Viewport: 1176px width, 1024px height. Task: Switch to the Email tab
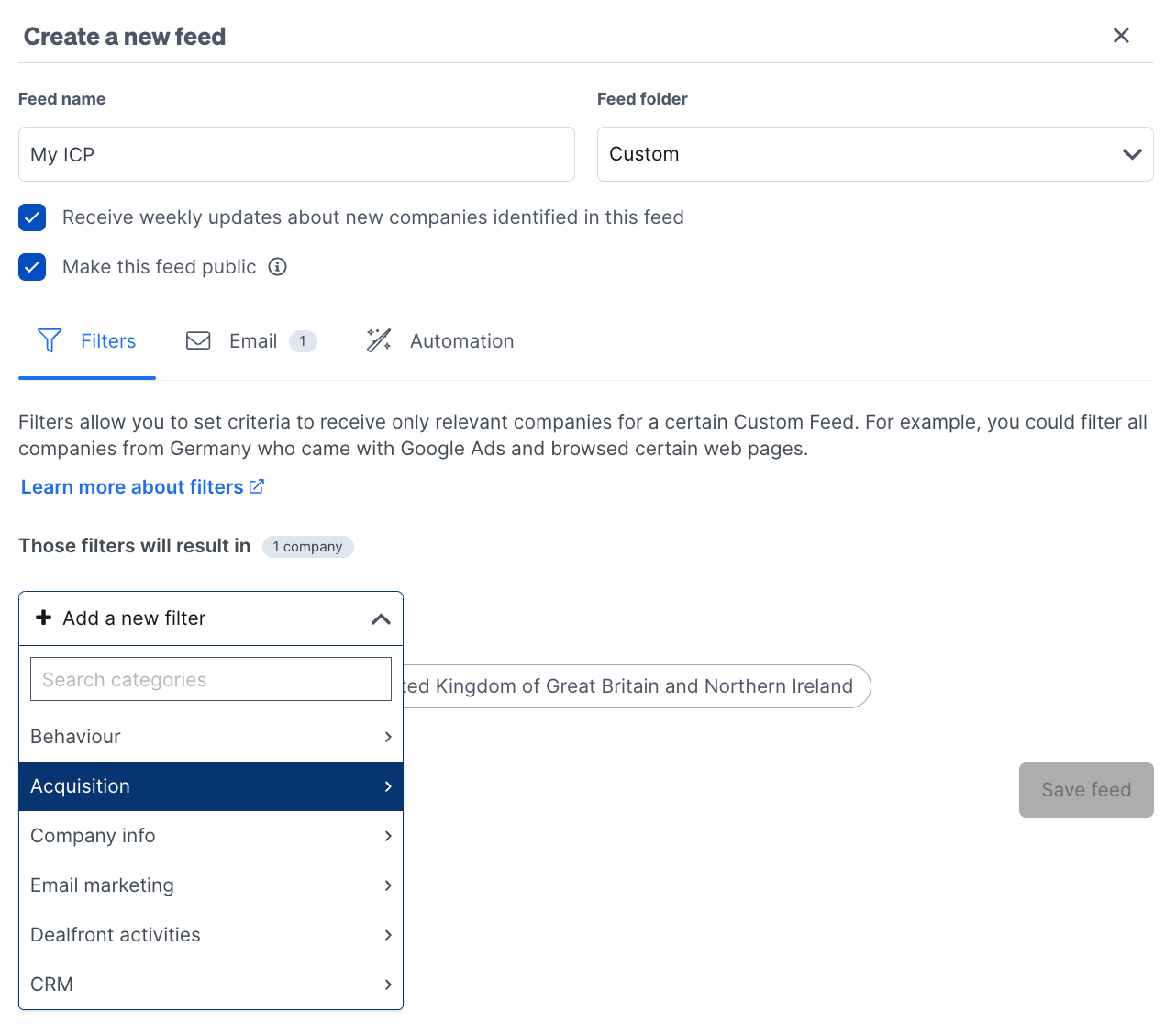253,340
